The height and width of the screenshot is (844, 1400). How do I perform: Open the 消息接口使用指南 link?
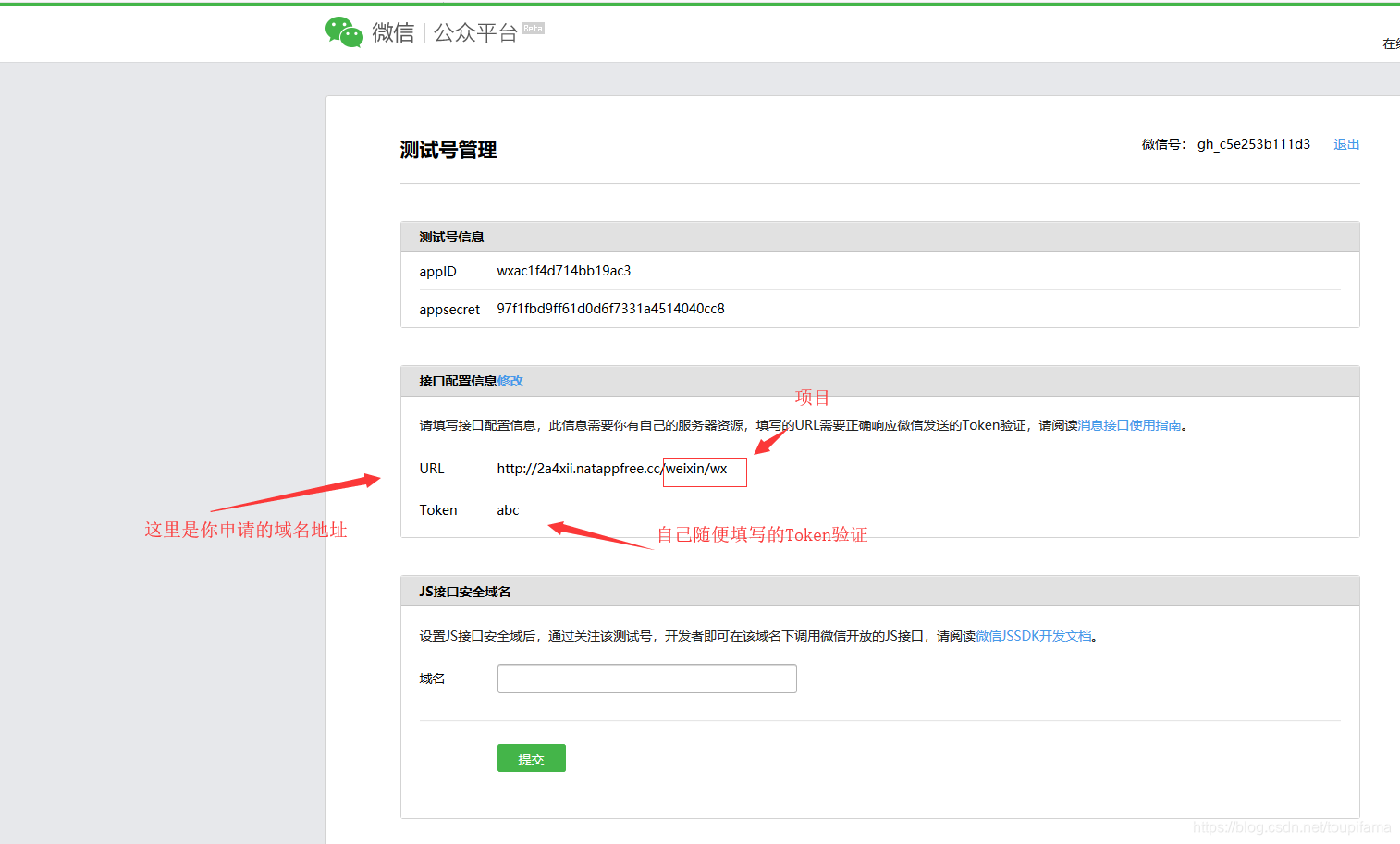[x=1129, y=425]
